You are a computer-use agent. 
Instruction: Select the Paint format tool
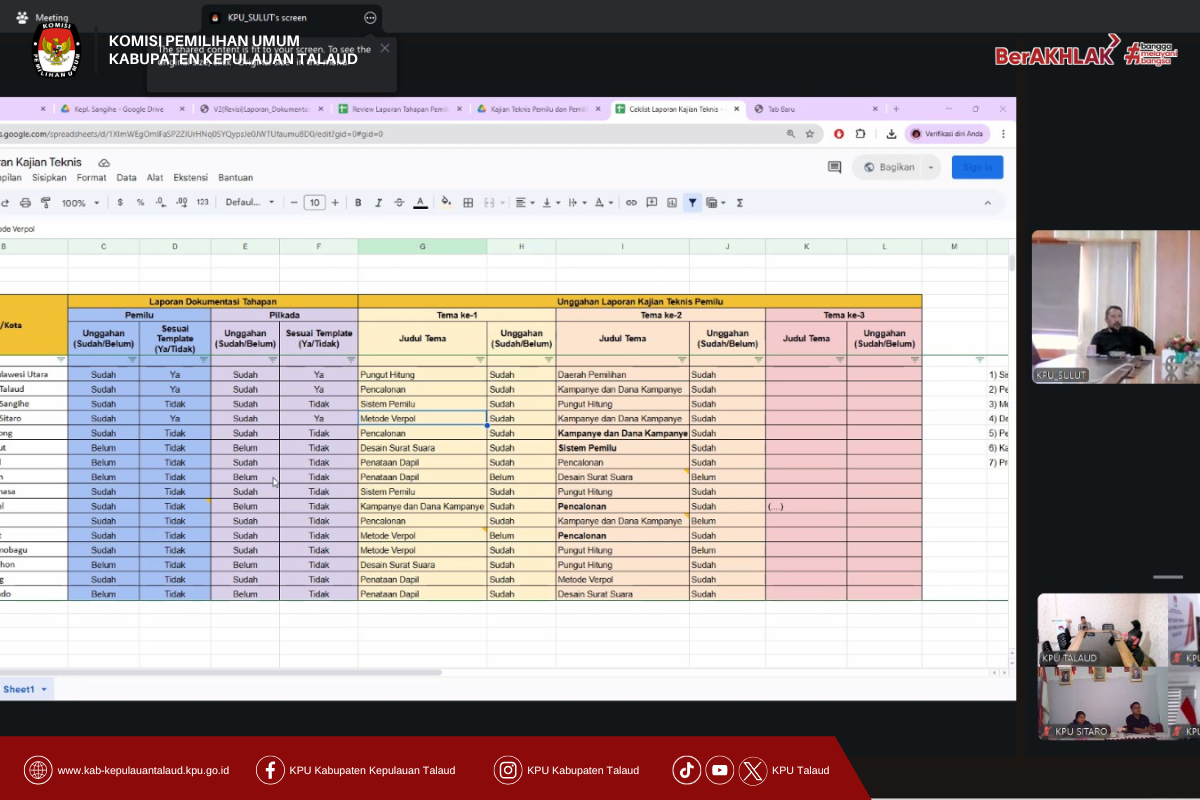click(46, 203)
